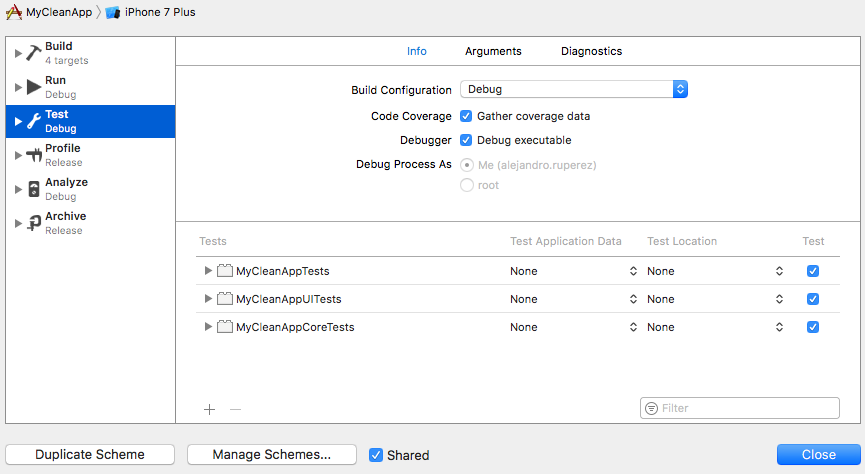Screen dimensions: 865x474
Task: Open Manage Schemes dialog
Action: 271,455
